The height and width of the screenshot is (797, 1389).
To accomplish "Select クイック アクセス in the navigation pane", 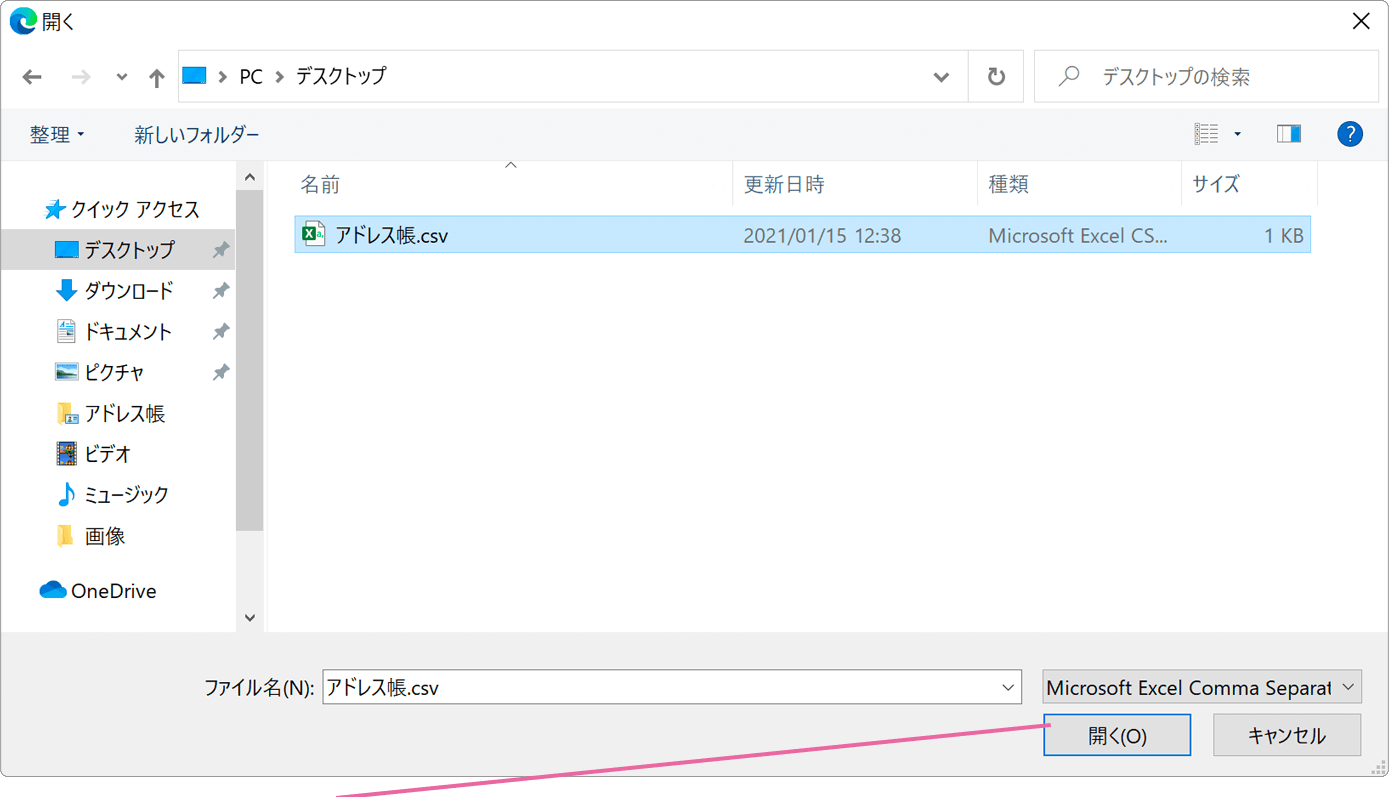I will pyautogui.click(x=122, y=209).
